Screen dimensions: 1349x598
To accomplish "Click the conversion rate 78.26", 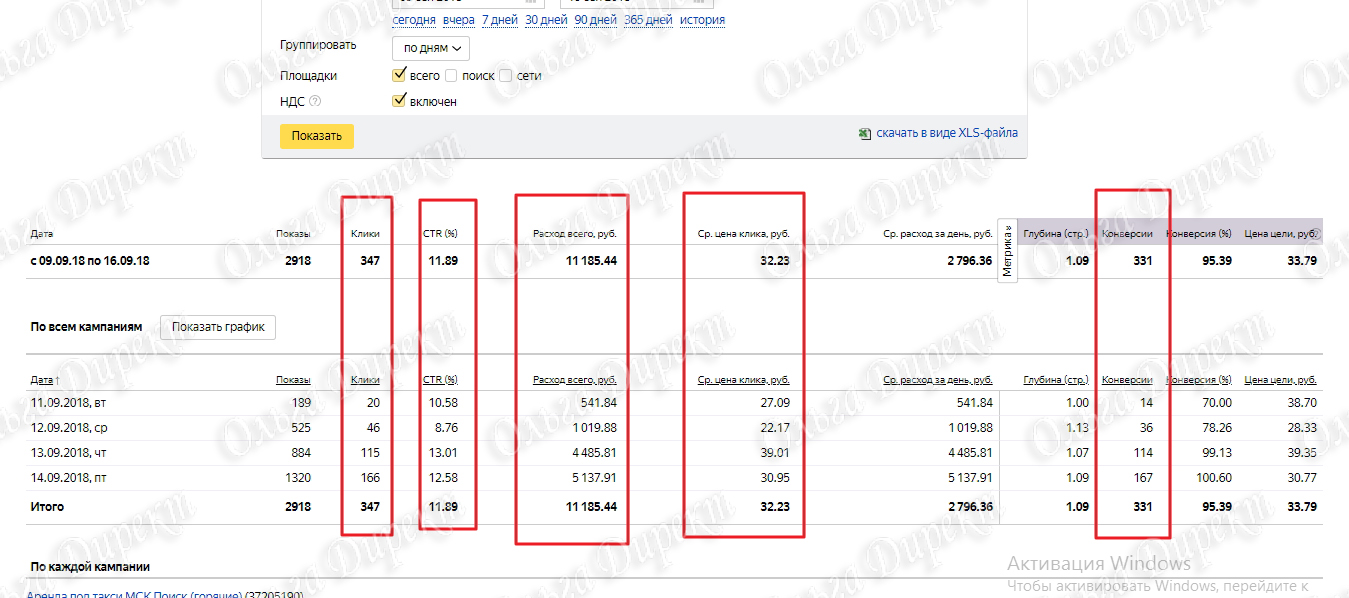I will pyautogui.click(x=1217, y=428).
